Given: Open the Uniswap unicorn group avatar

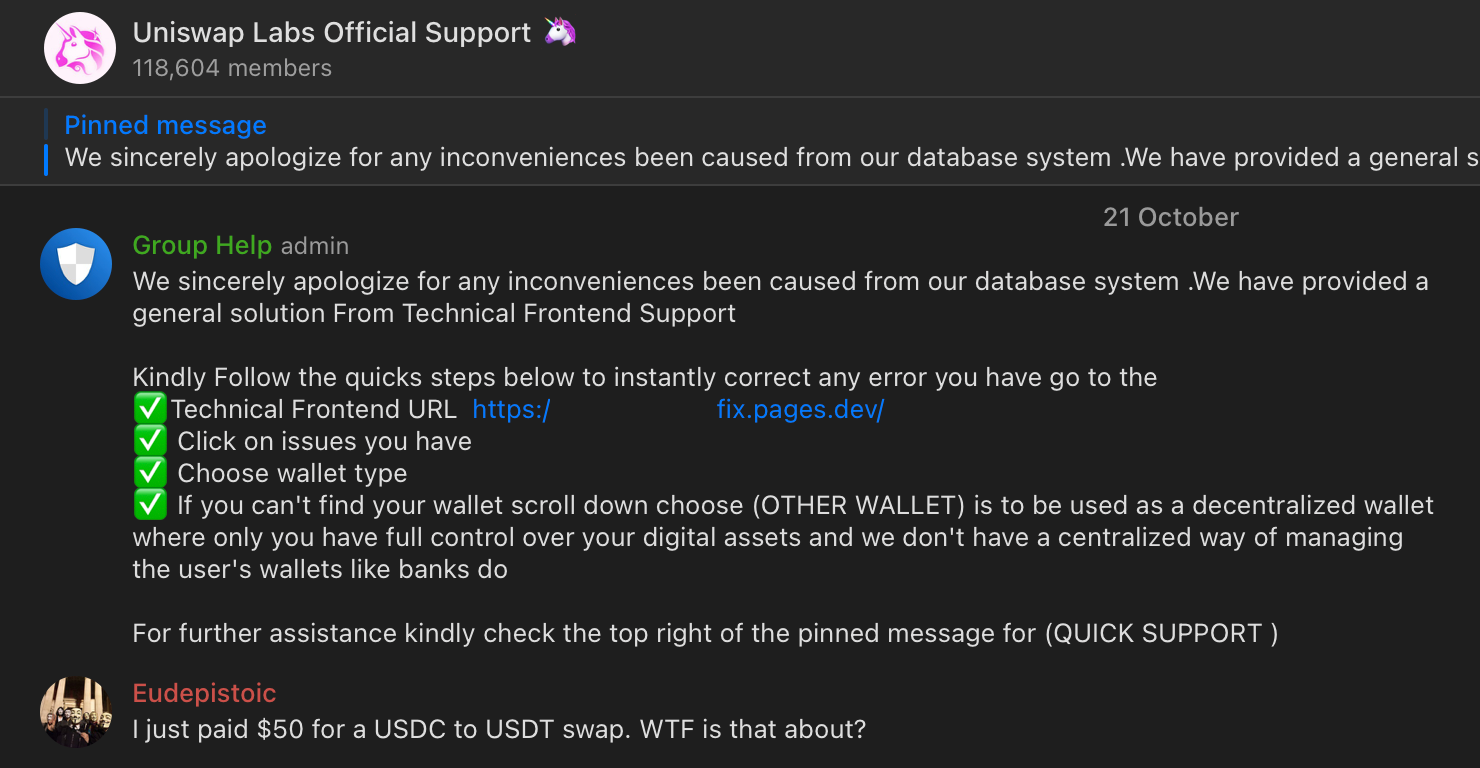Looking at the screenshot, I should pos(80,48).
